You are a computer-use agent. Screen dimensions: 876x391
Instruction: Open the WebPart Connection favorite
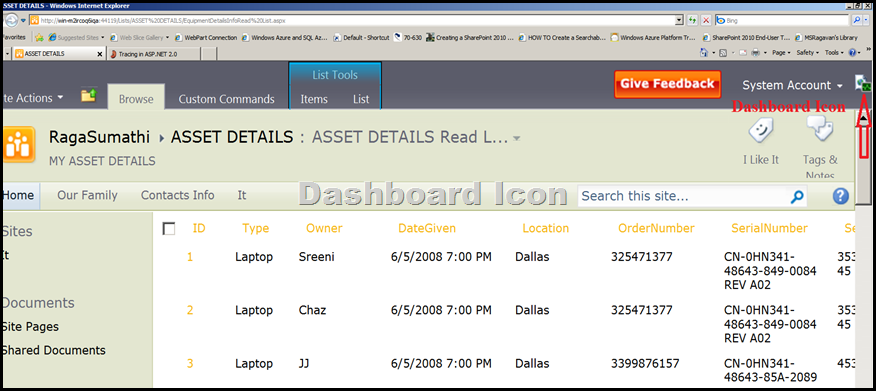pos(206,37)
